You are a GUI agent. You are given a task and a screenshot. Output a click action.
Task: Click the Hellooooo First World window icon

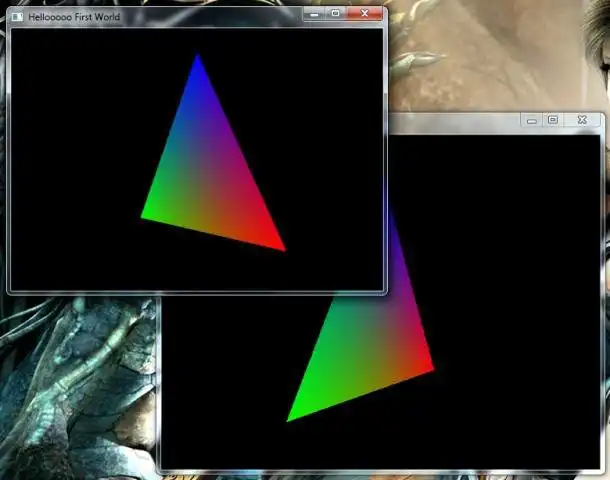click(17, 17)
